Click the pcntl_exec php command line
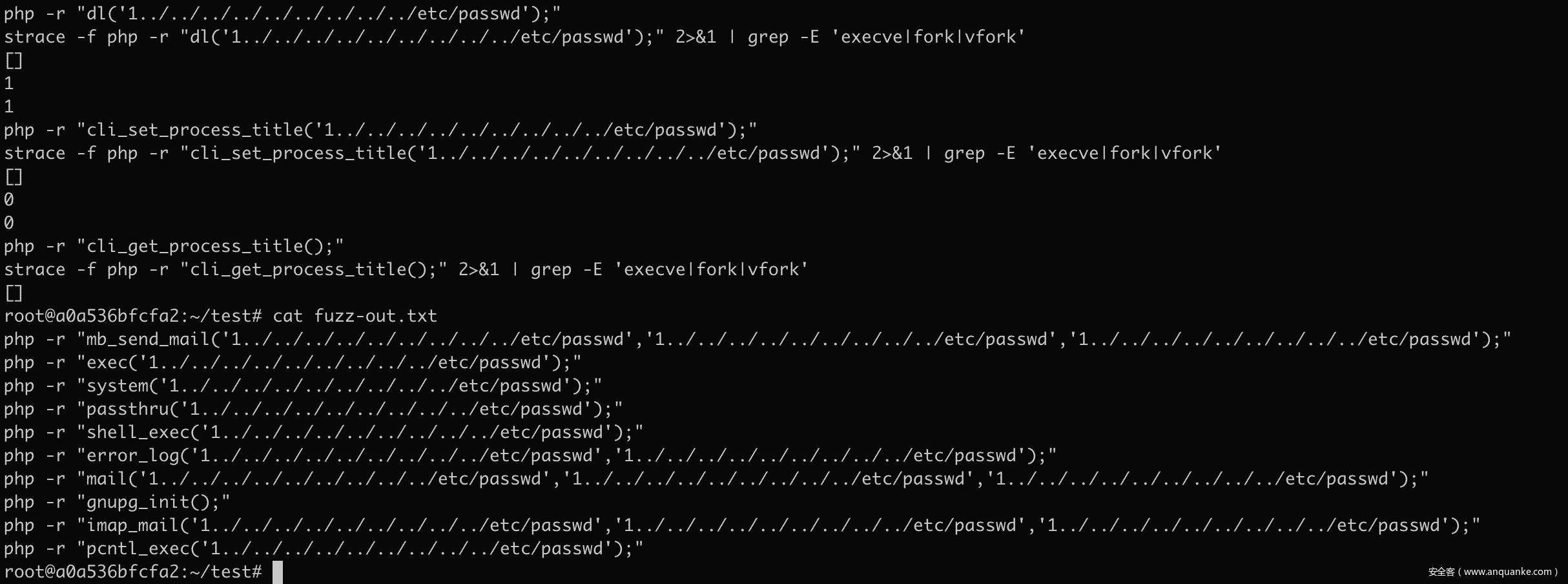 324,548
